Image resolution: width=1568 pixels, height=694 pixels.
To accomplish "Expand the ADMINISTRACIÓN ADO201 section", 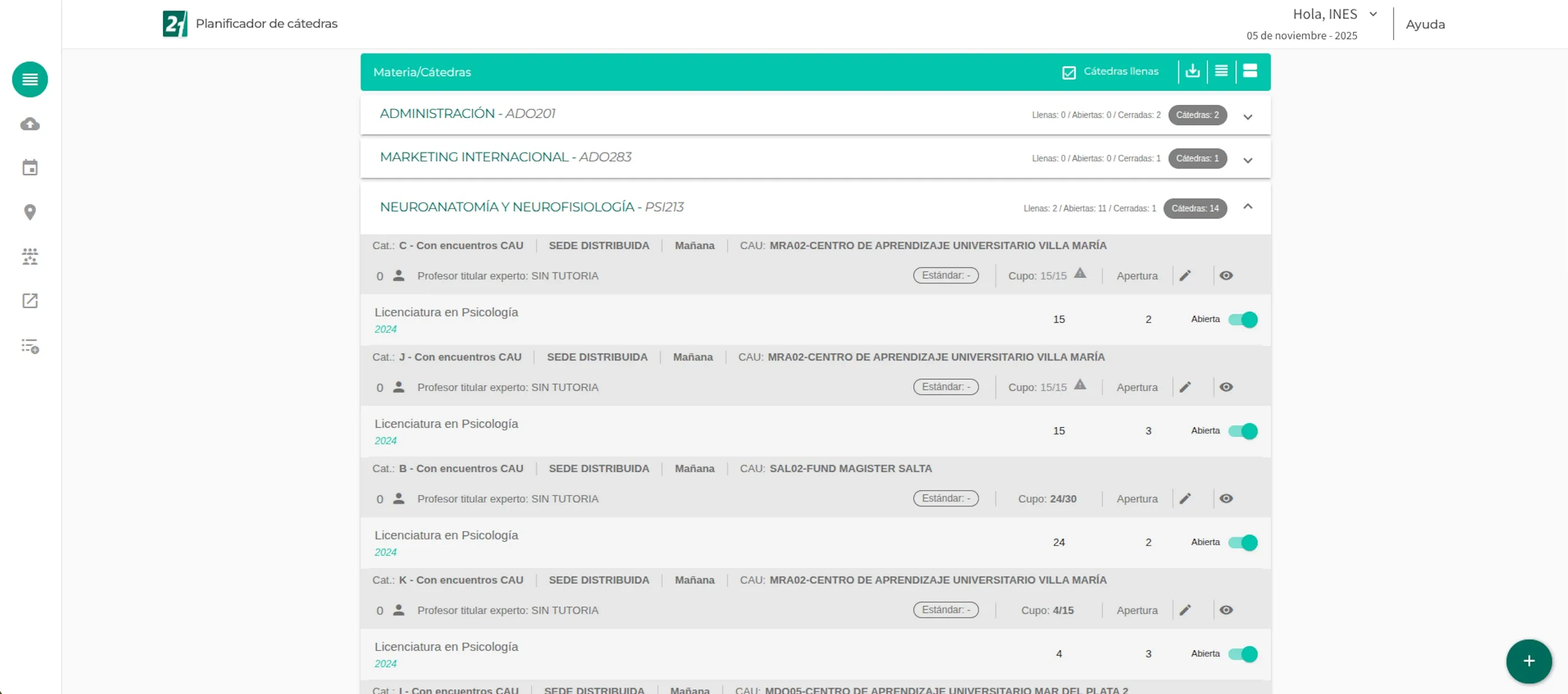I will pos(1248,117).
